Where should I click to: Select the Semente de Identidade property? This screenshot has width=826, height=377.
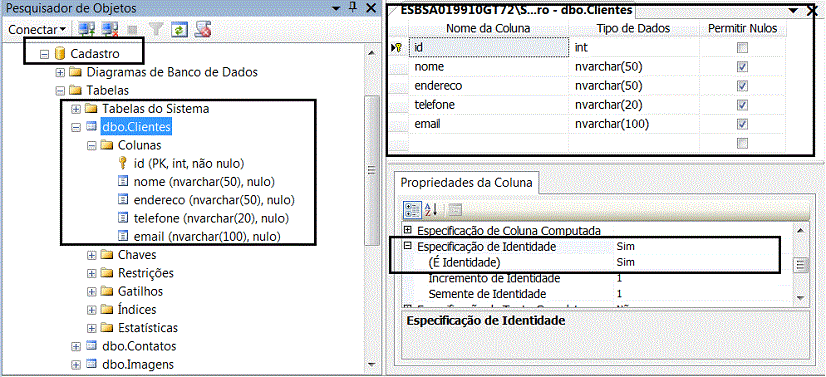pyautogui.click(x=598, y=294)
